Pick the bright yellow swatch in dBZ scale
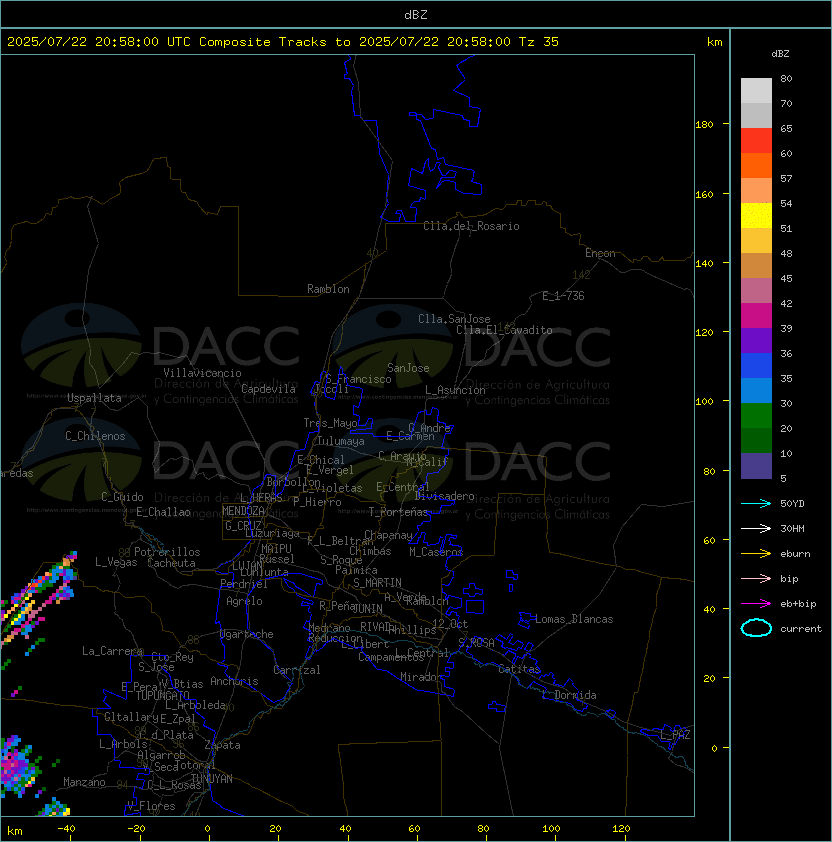The image size is (832, 842). click(756, 215)
